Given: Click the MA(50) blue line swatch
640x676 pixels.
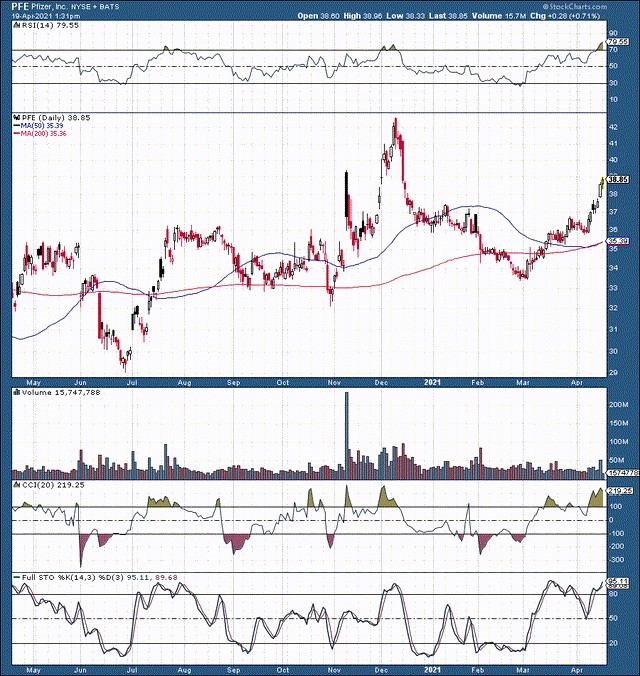Looking at the screenshot, I should pos(16,125).
